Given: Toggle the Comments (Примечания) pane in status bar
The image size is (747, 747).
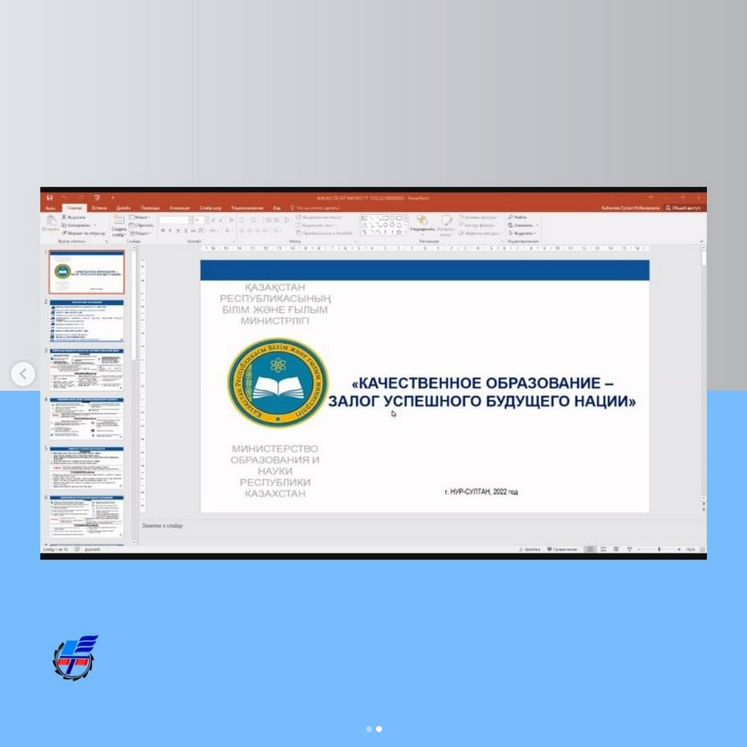Looking at the screenshot, I should [x=561, y=549].
